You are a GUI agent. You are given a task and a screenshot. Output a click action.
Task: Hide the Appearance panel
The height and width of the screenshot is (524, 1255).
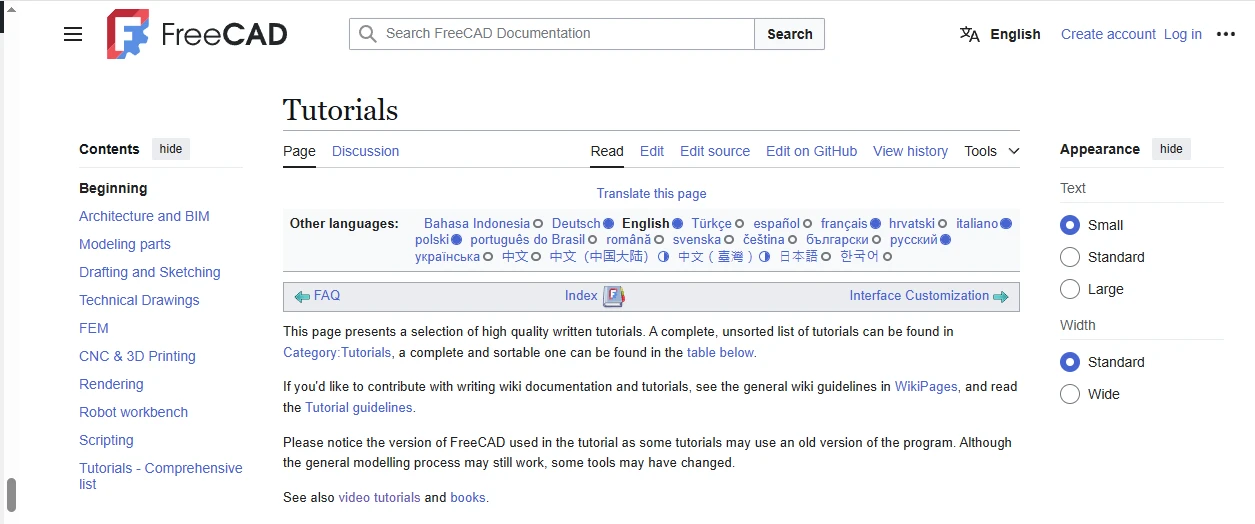[x=1171, y=149]
